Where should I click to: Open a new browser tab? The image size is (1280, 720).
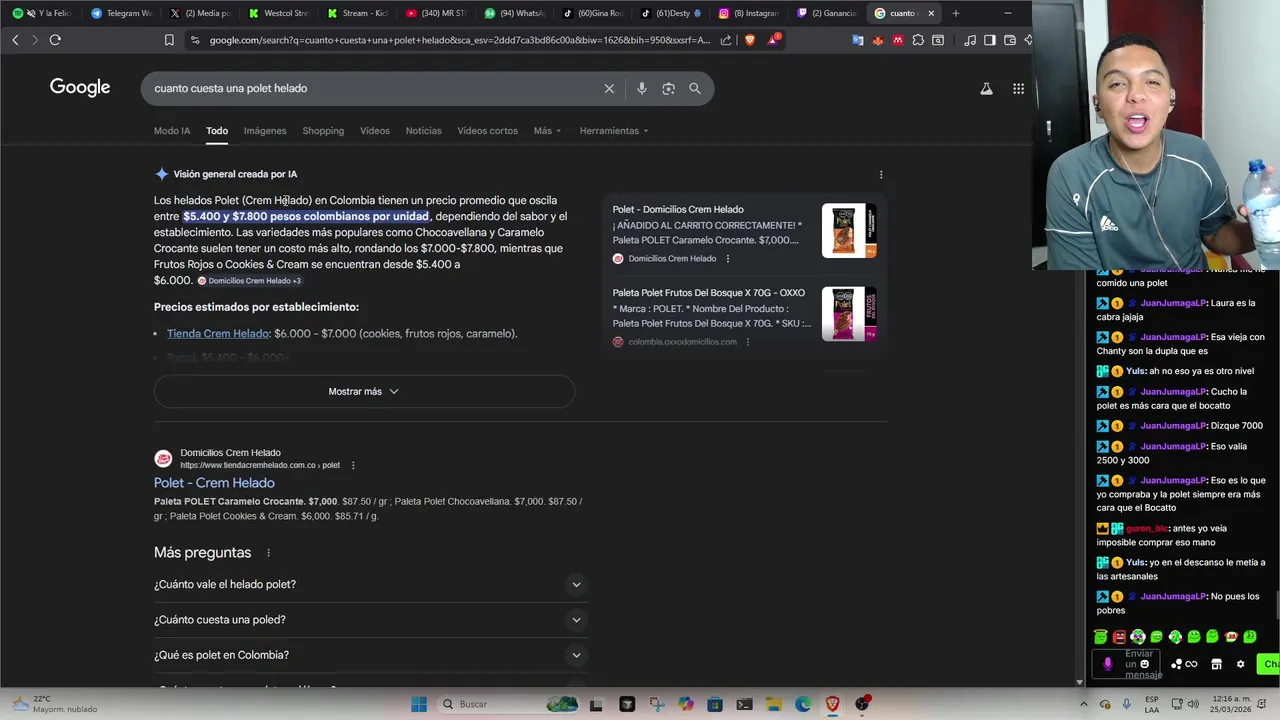point(956,13)
